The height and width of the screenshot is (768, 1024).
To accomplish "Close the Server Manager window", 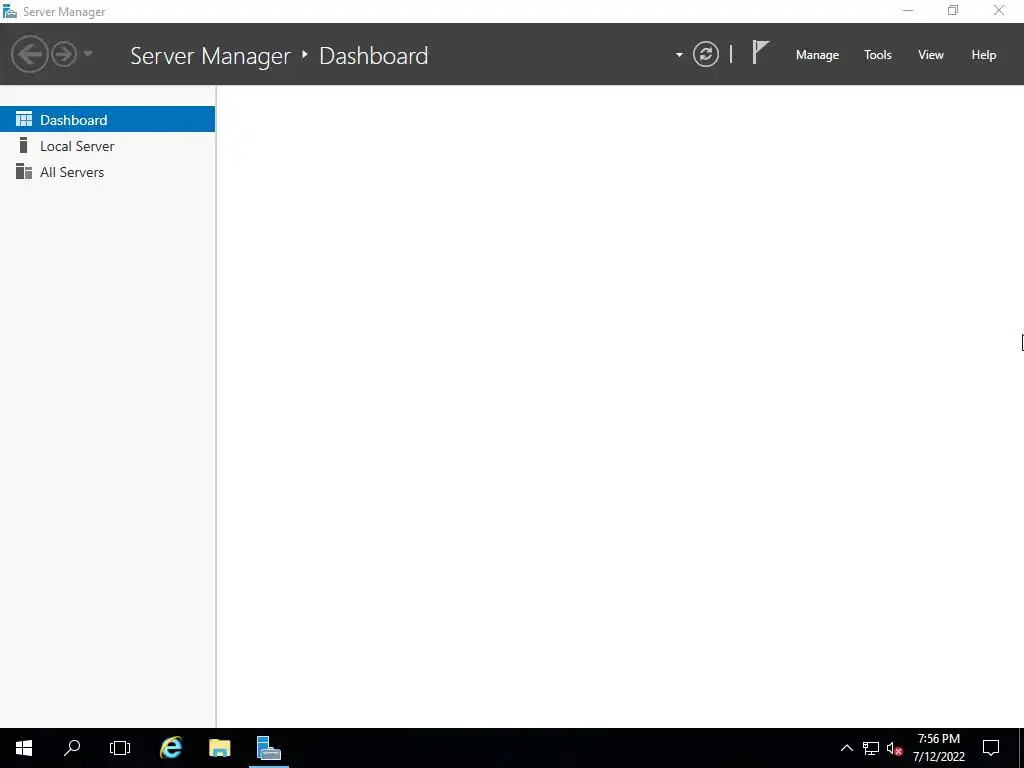I will (999, 11).
